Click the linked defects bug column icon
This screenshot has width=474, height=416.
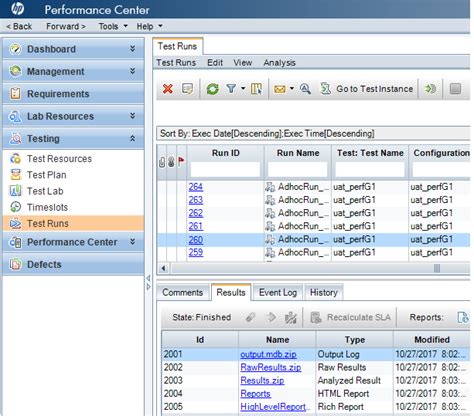[171, 162]
